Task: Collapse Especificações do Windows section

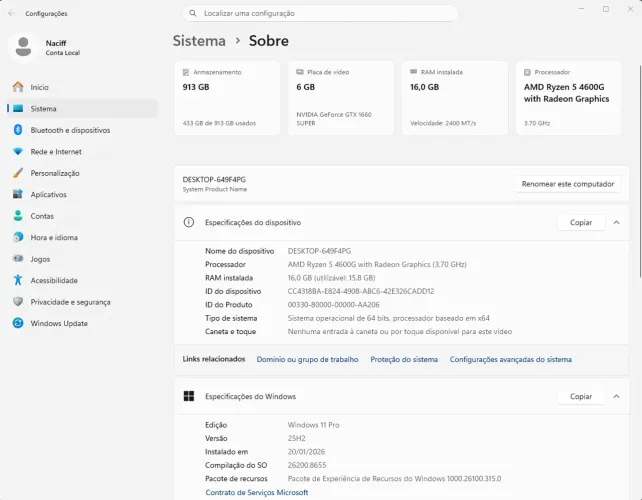Action: pyautogui.click(x=616, y=396)
